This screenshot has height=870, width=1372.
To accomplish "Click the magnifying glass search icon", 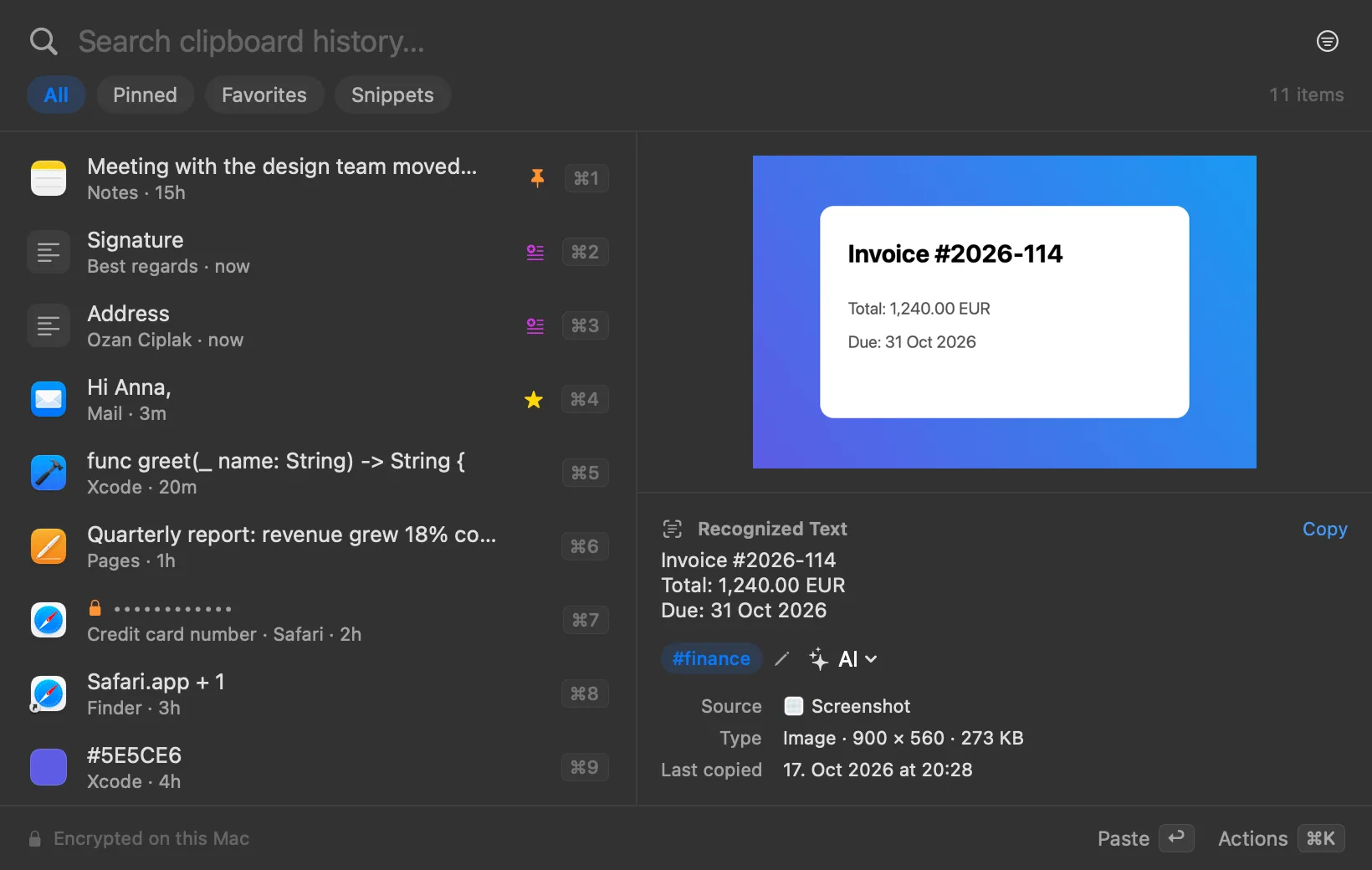I will [44, 41].
